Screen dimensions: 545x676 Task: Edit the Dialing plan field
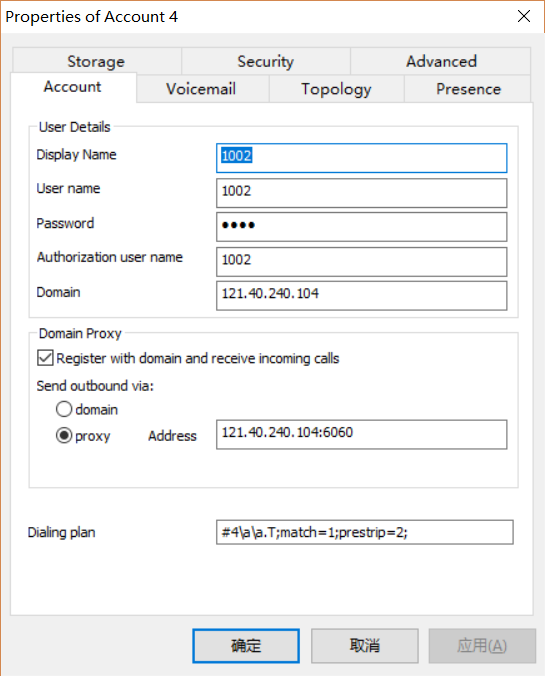tap(365, 532)
